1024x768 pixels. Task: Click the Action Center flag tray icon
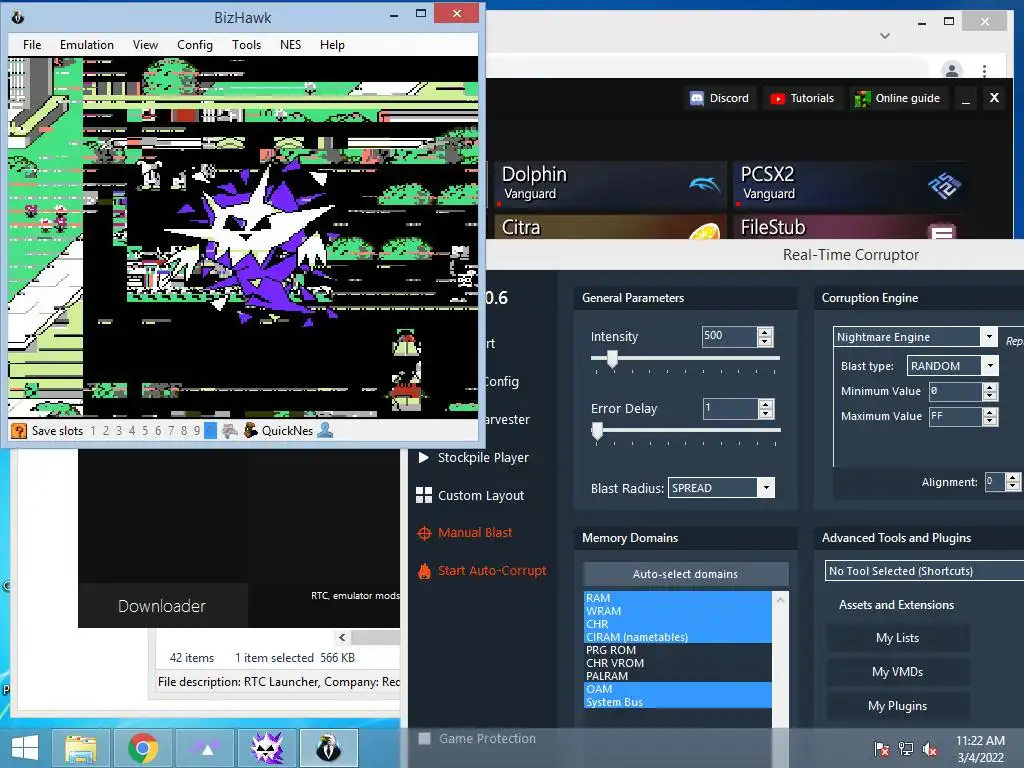[x=882, y=748]
